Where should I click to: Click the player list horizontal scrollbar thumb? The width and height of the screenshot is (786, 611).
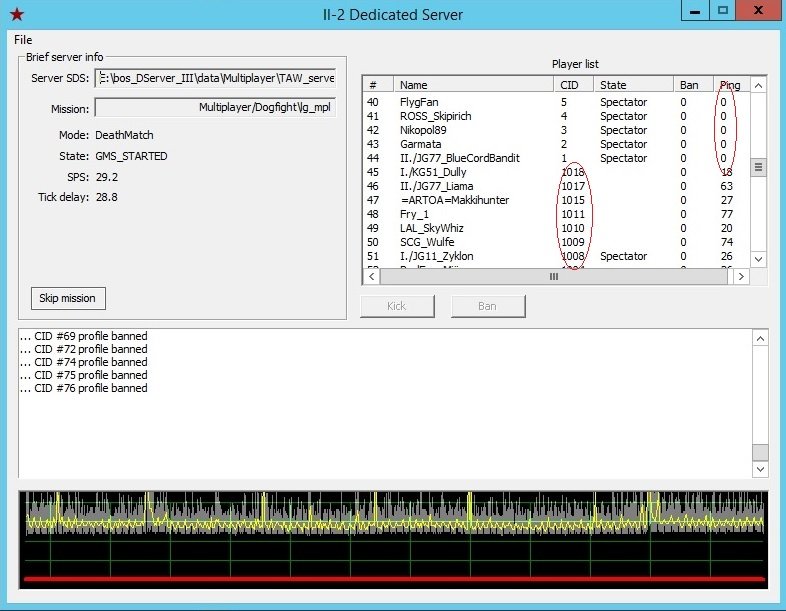point(553,276)
